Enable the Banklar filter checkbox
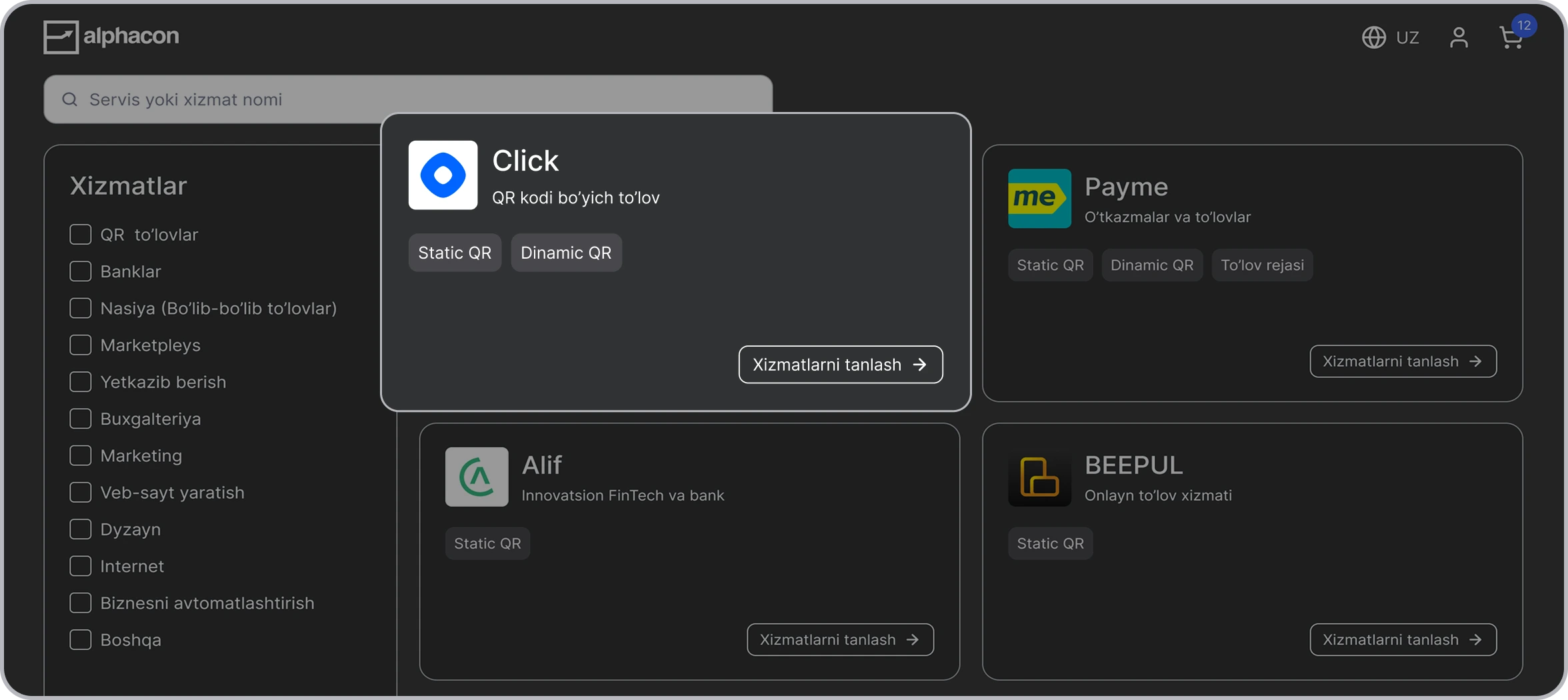 point(81,271)
